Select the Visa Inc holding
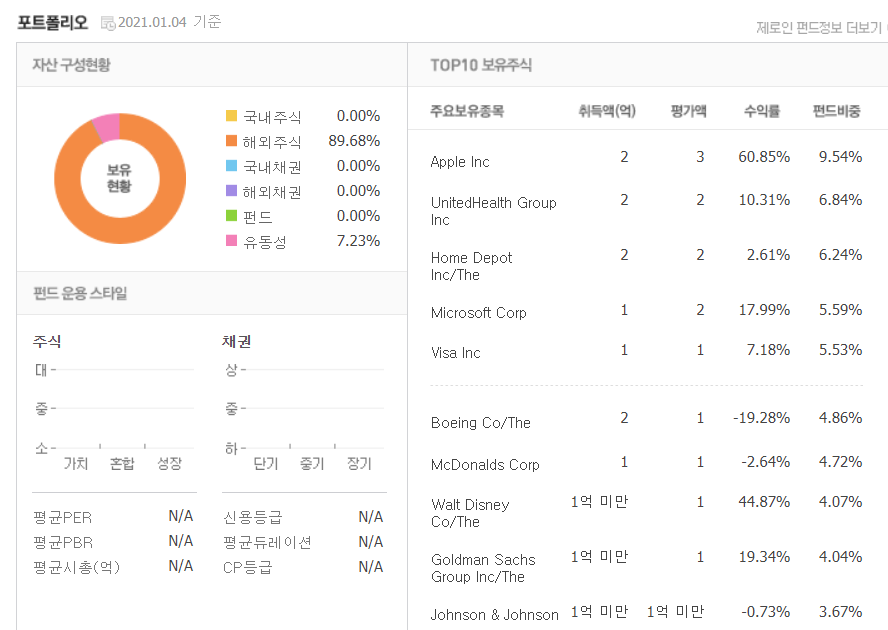888x630 pixels. point(455,353)
